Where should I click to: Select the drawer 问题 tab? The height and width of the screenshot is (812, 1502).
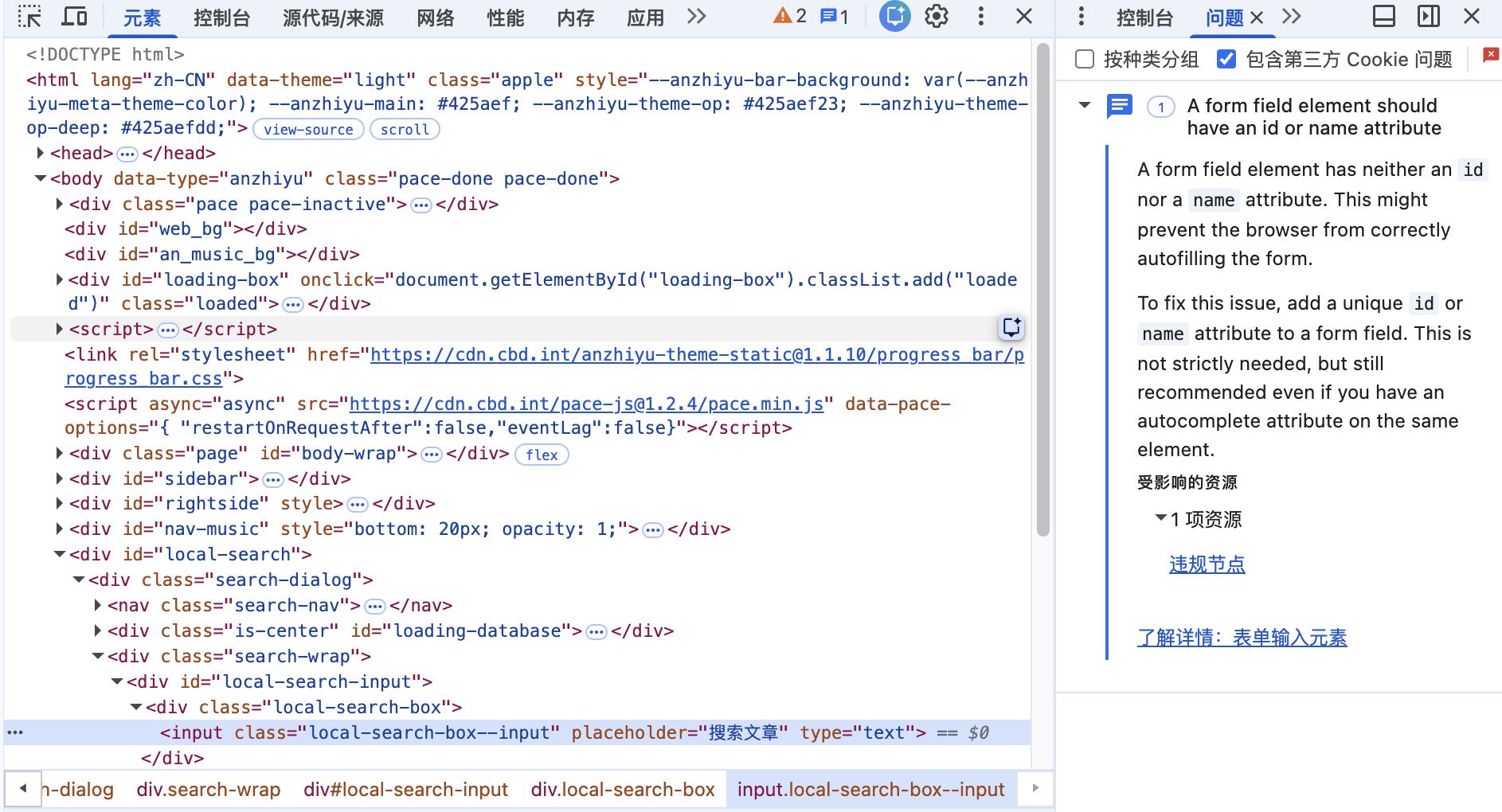click(1224, 18)
